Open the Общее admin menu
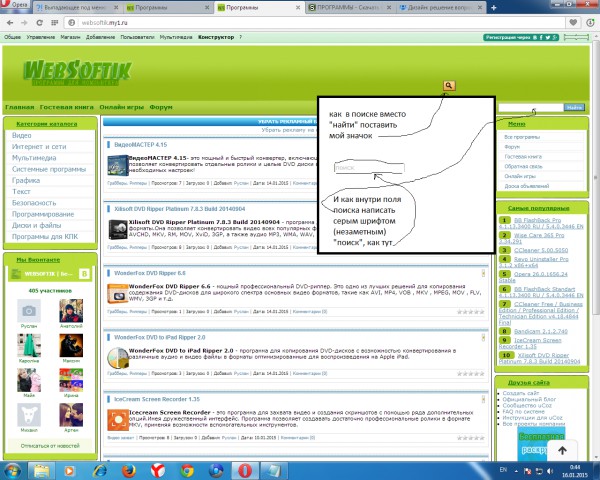This screenshot has height=480, width=600. pyautogui.click(x=12, y=37)
